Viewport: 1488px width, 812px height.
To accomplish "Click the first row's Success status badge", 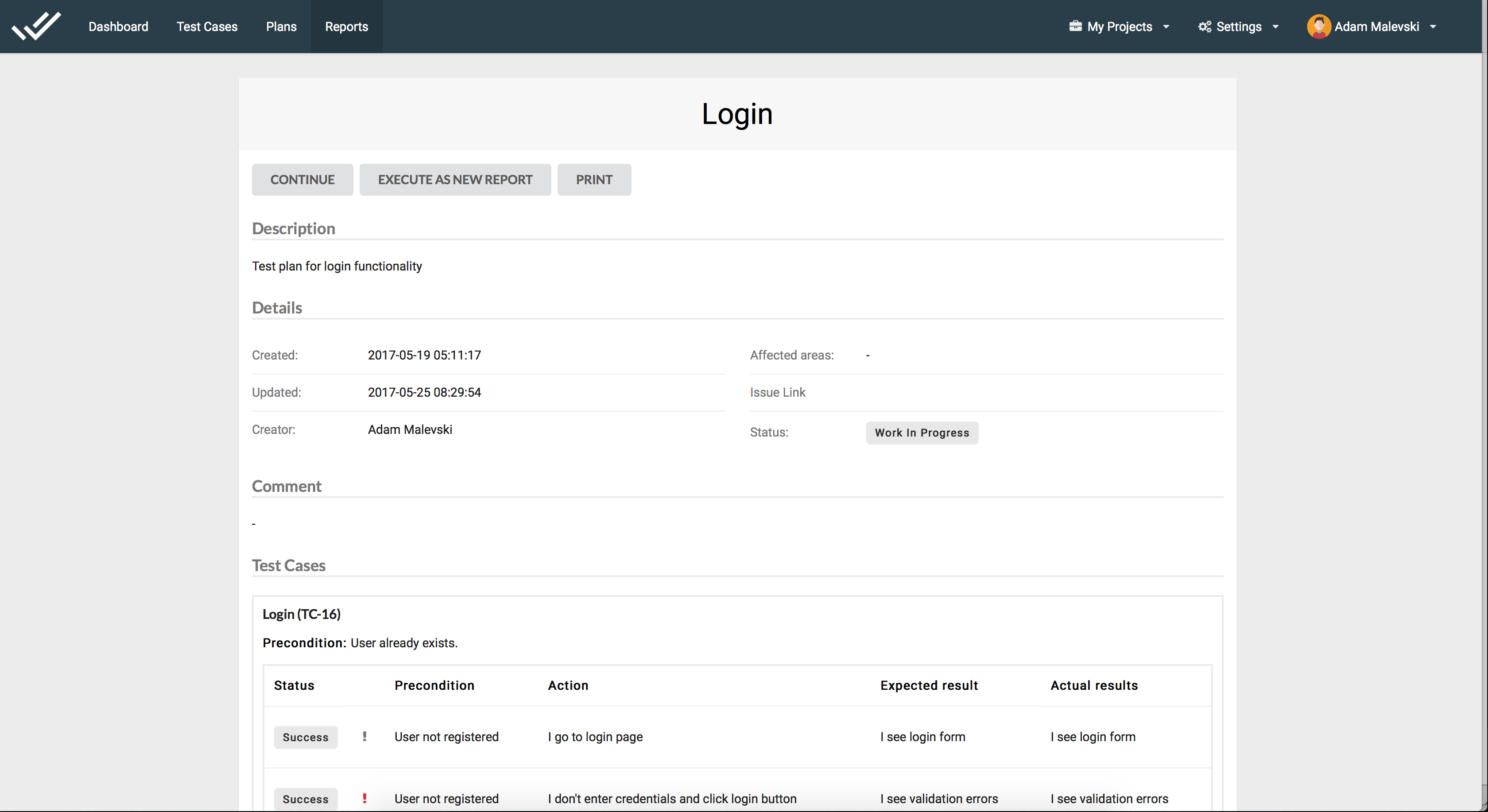I will [x=305, y=737].
